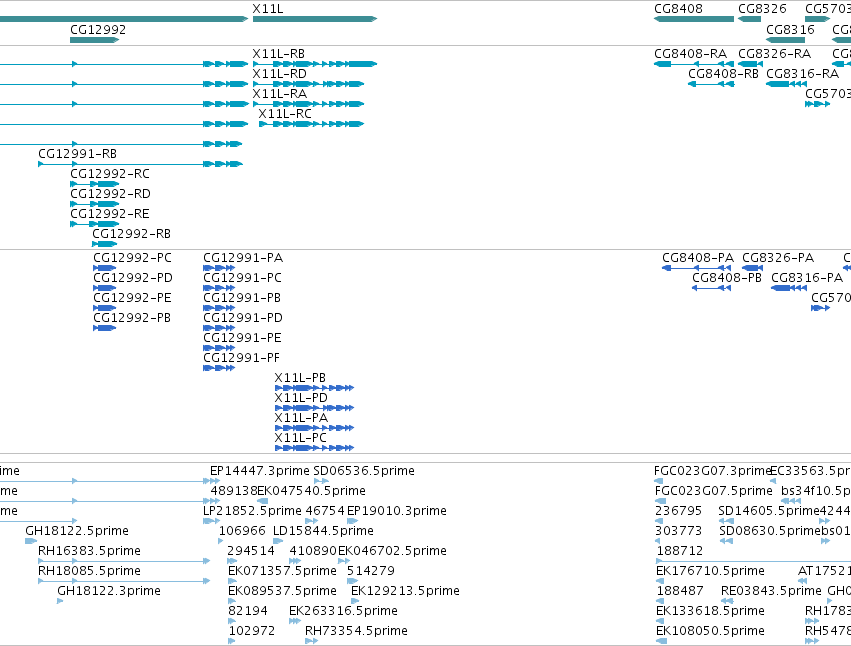Image resolution: width=851 pixels, height=646 pixels.
Task: Click the CG8316 gene label
Action: tap(790, 29)
